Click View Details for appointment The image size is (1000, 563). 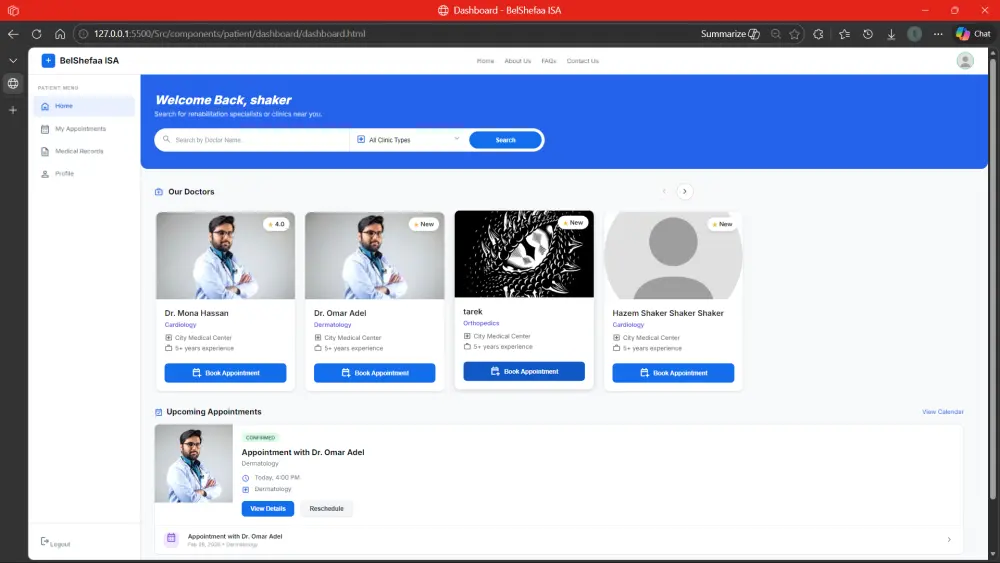point(268,509)
